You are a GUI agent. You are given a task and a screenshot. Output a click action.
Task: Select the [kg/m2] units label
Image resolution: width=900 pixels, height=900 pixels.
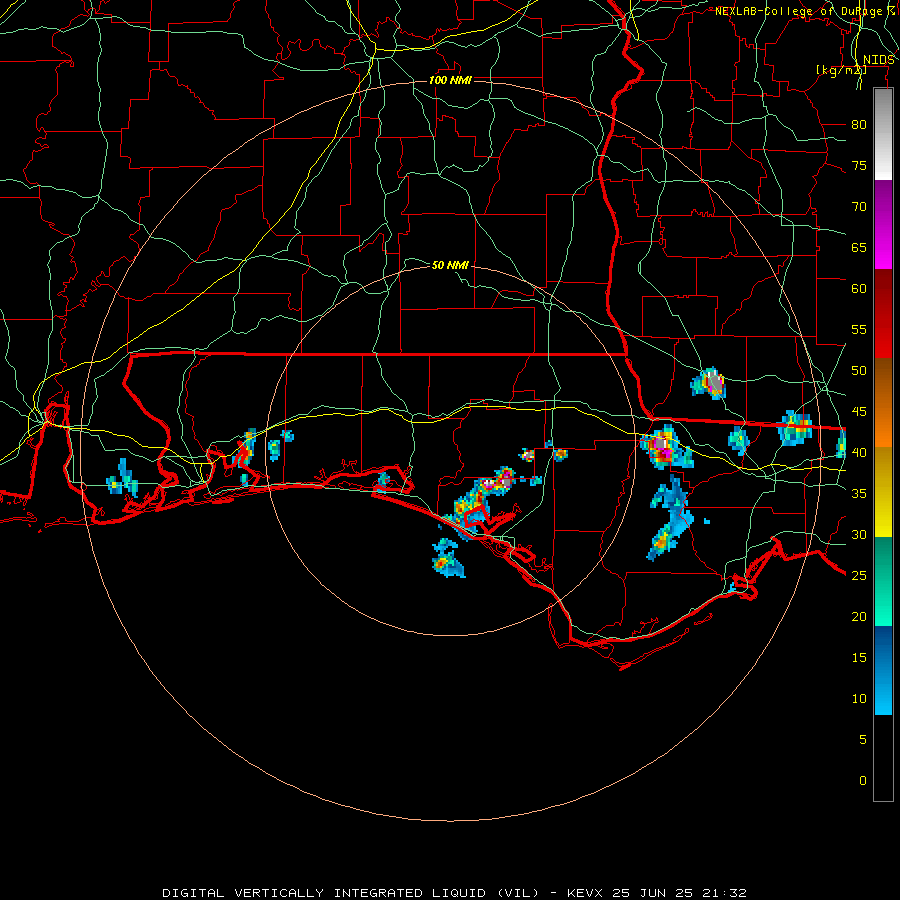pos(841,70)
